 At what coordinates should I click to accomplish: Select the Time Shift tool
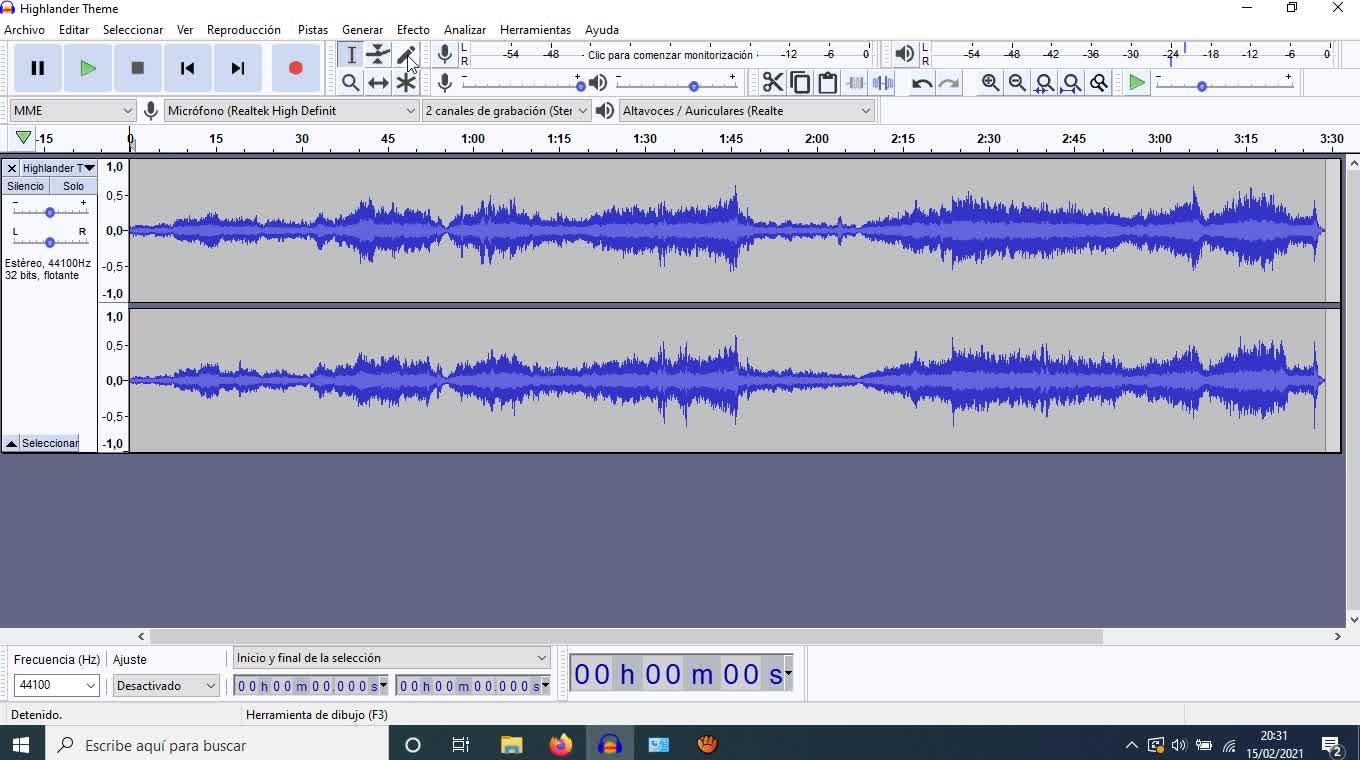tap(378, 83)
